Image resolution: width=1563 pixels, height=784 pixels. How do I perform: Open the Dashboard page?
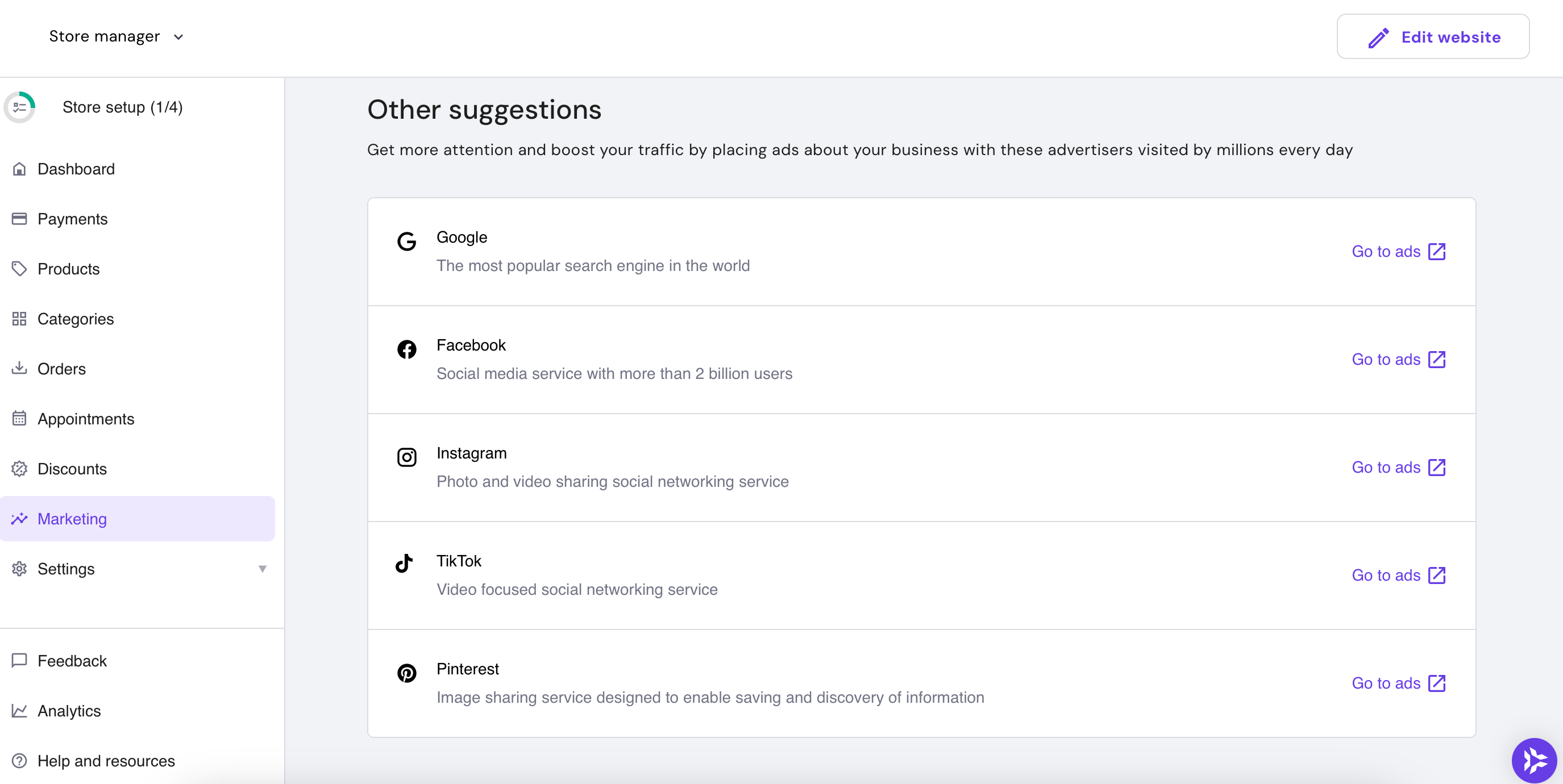coord(77,169)
